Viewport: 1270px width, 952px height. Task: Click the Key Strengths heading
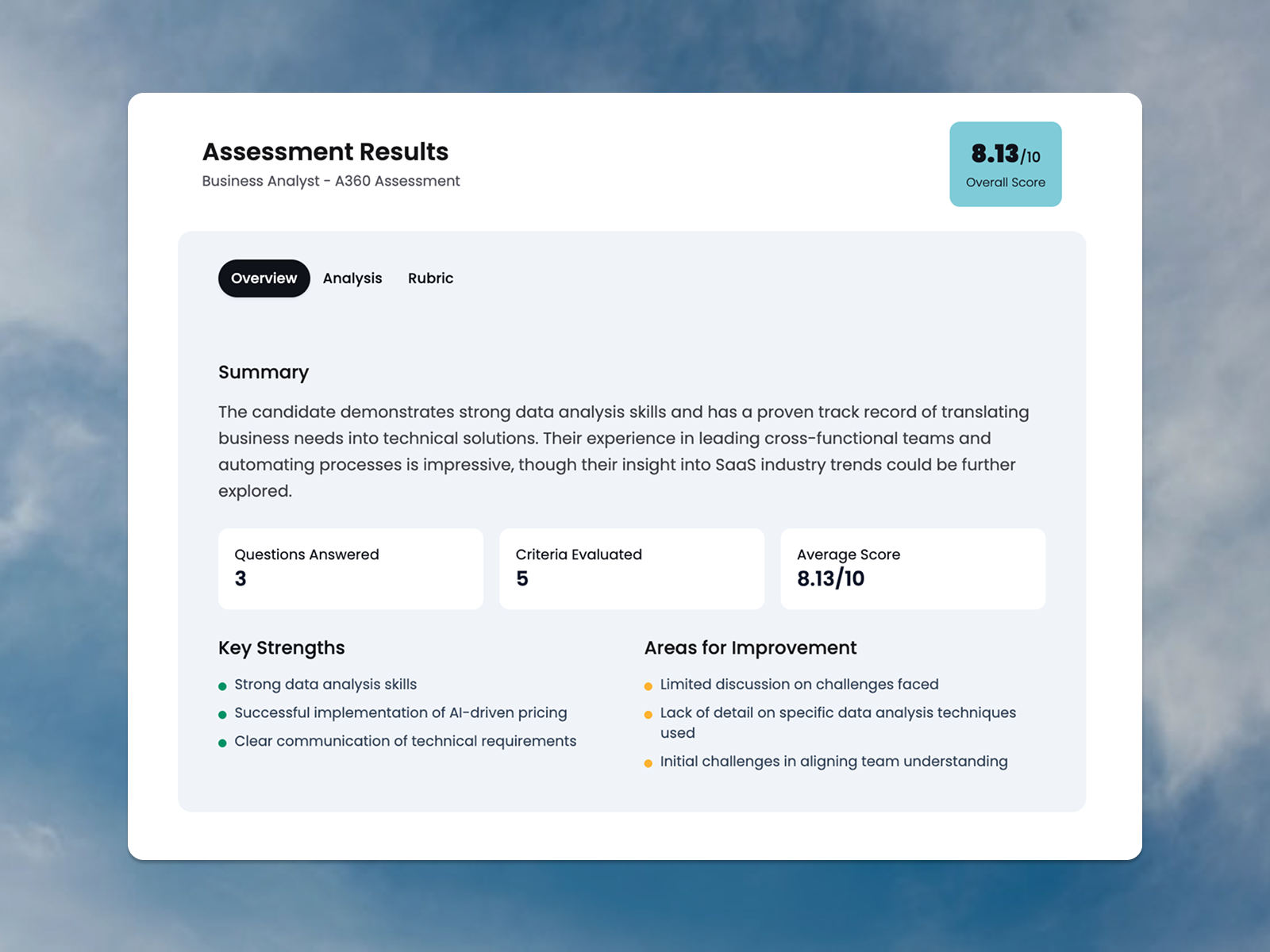pyautogui.click(x=282, y=647)
